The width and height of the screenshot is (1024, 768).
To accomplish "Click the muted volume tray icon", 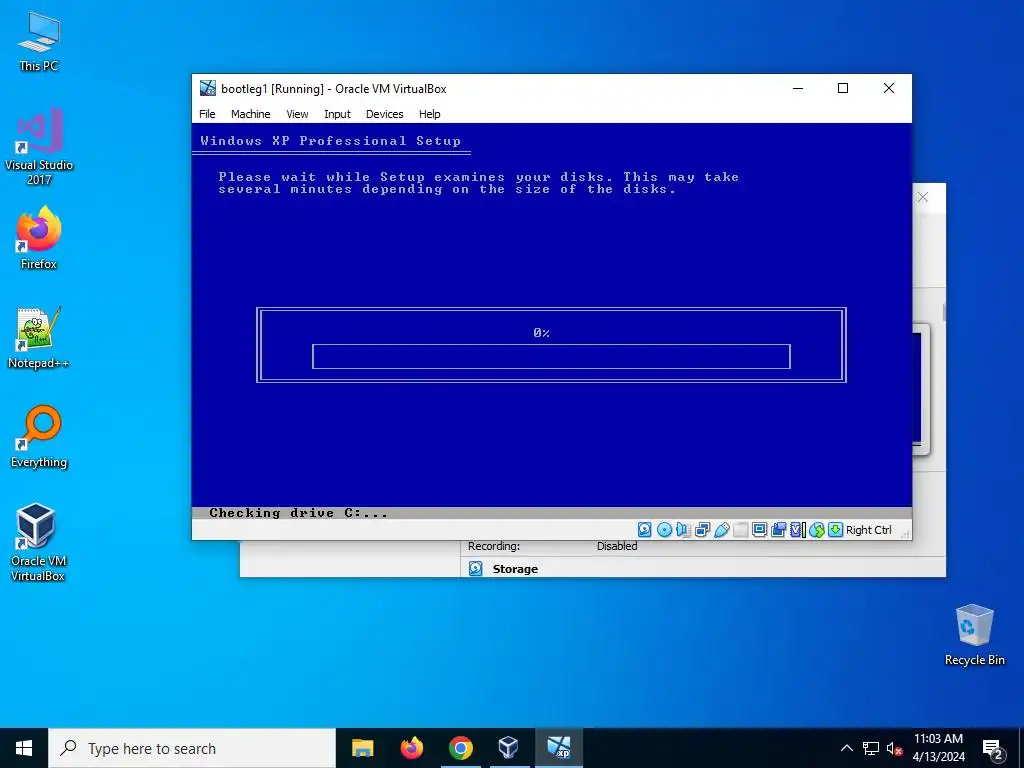I will point(894,748).
